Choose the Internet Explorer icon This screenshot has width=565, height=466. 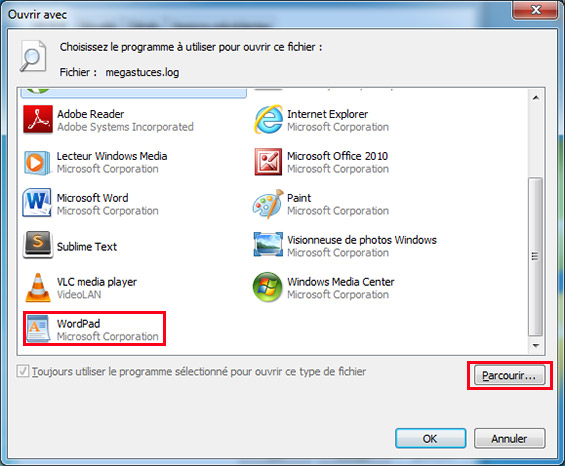point(268,120)
